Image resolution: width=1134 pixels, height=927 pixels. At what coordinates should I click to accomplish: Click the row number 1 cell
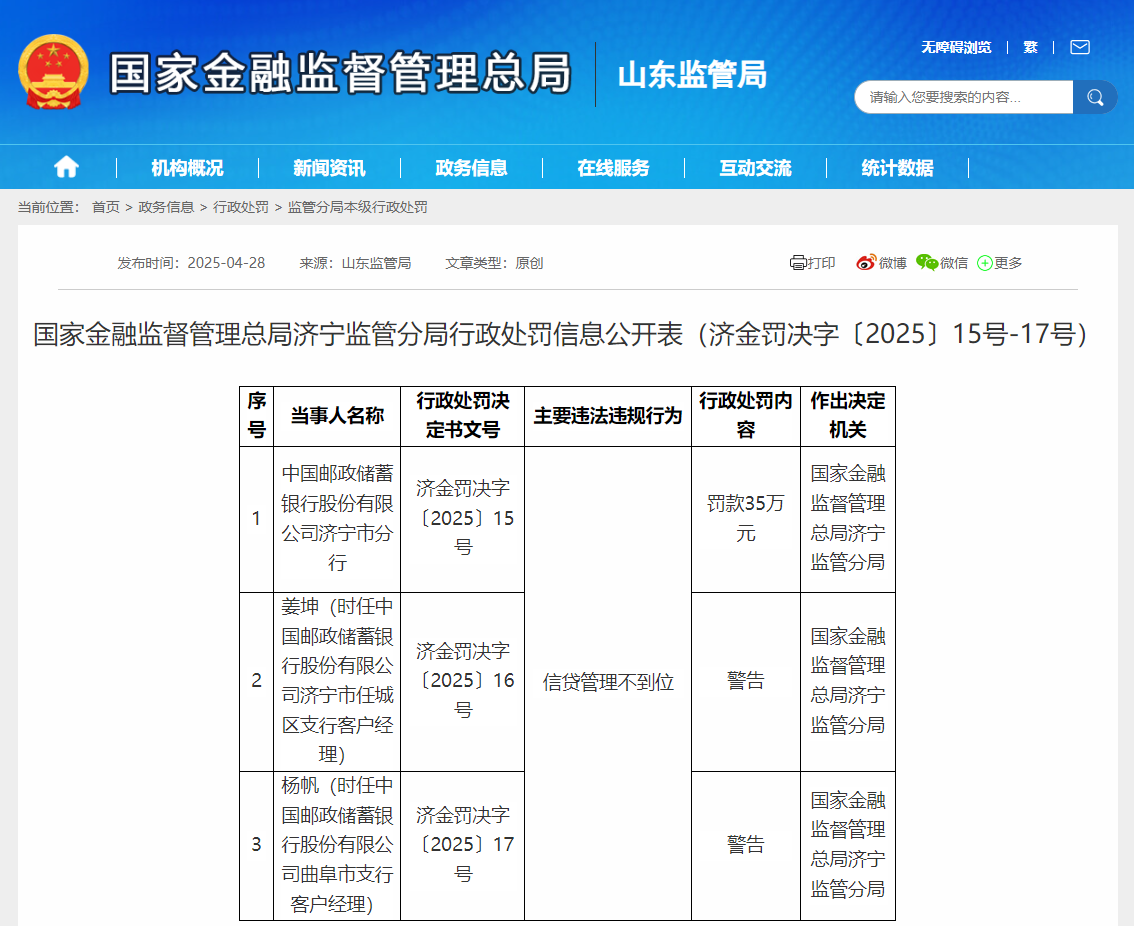tap(257, 518)
